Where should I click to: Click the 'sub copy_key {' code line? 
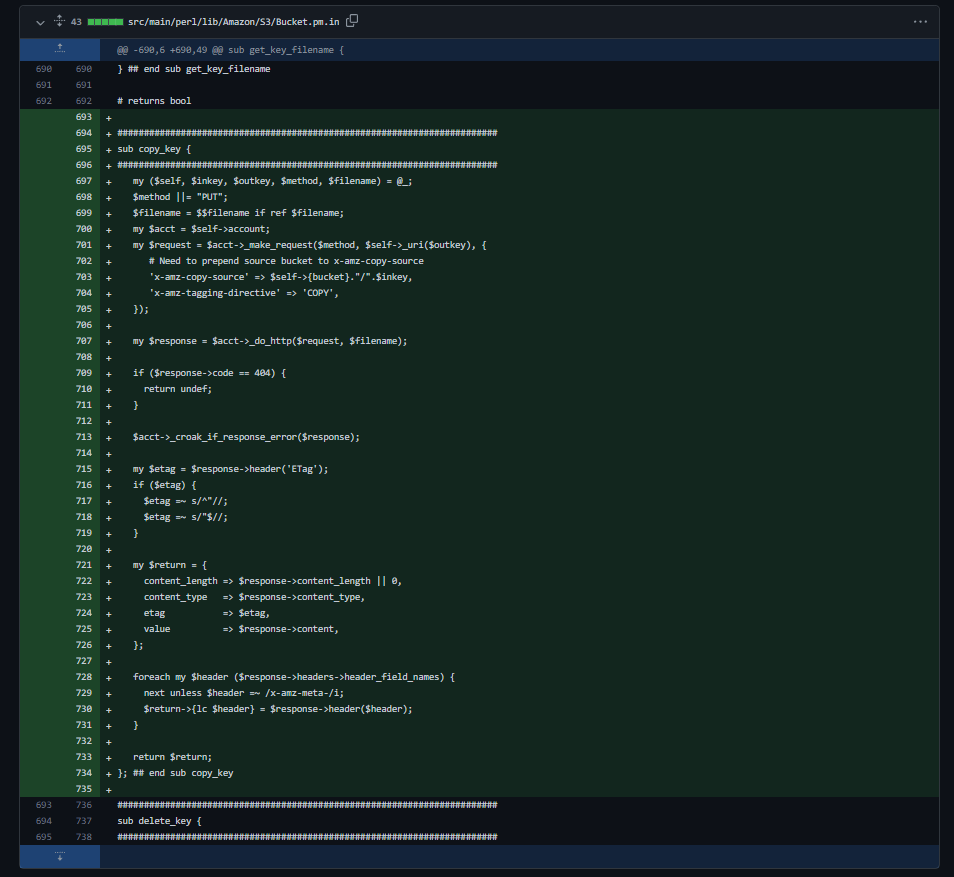pyautogui.click(x=153, y=149)
